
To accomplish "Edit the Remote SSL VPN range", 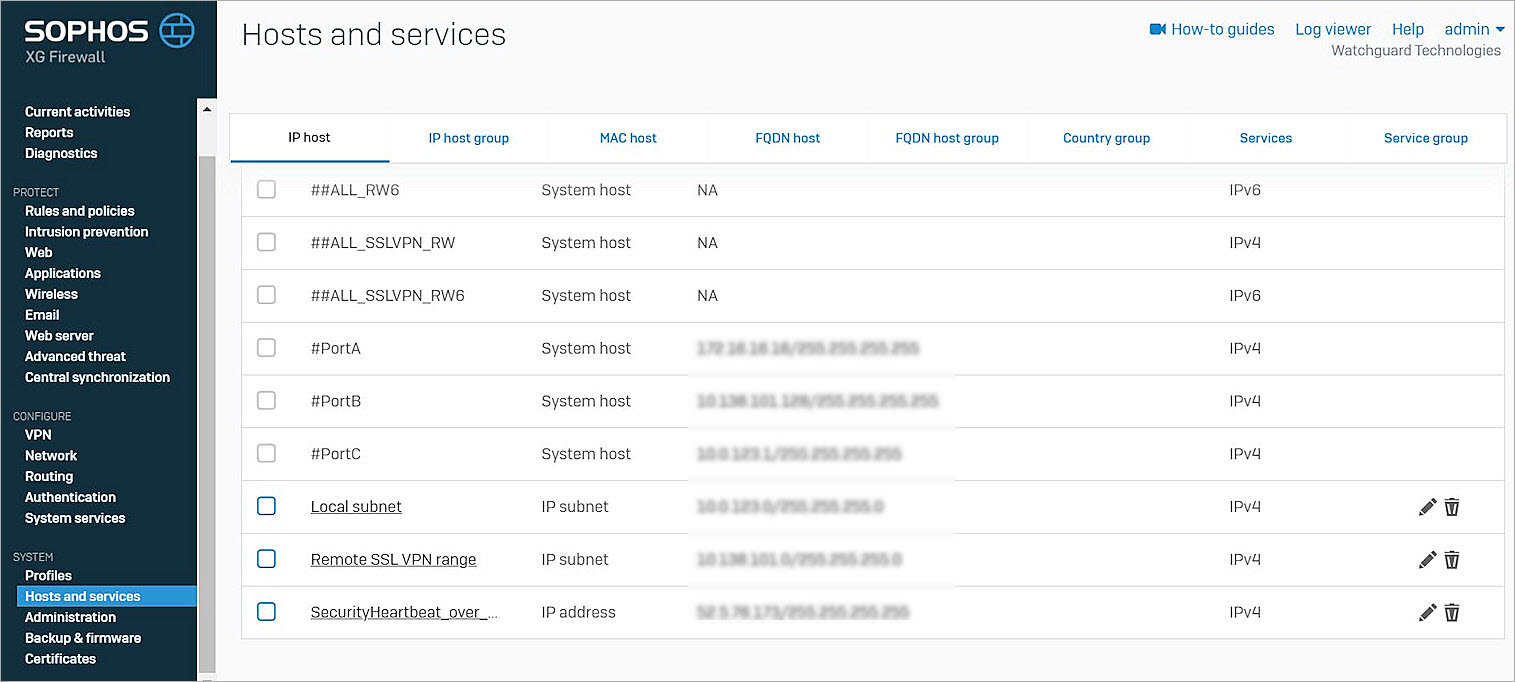I will (1427, 560).
